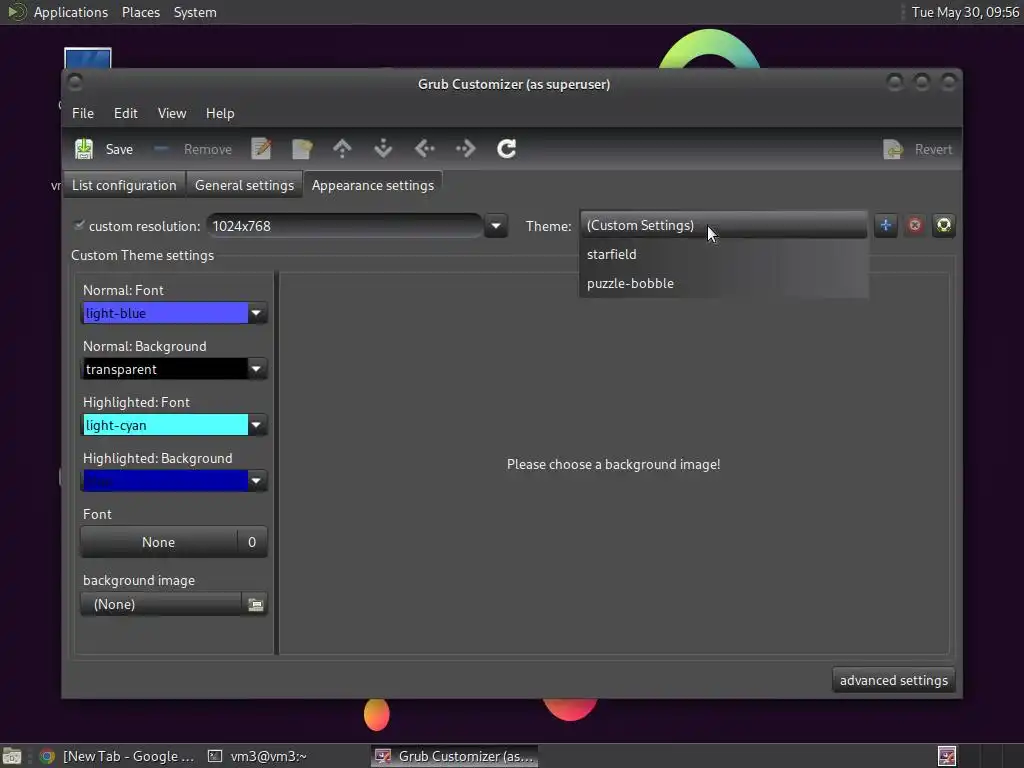Select the puzzle-bobble theme option
Viewport: 1024px width, 768px height.
point(724,283)
